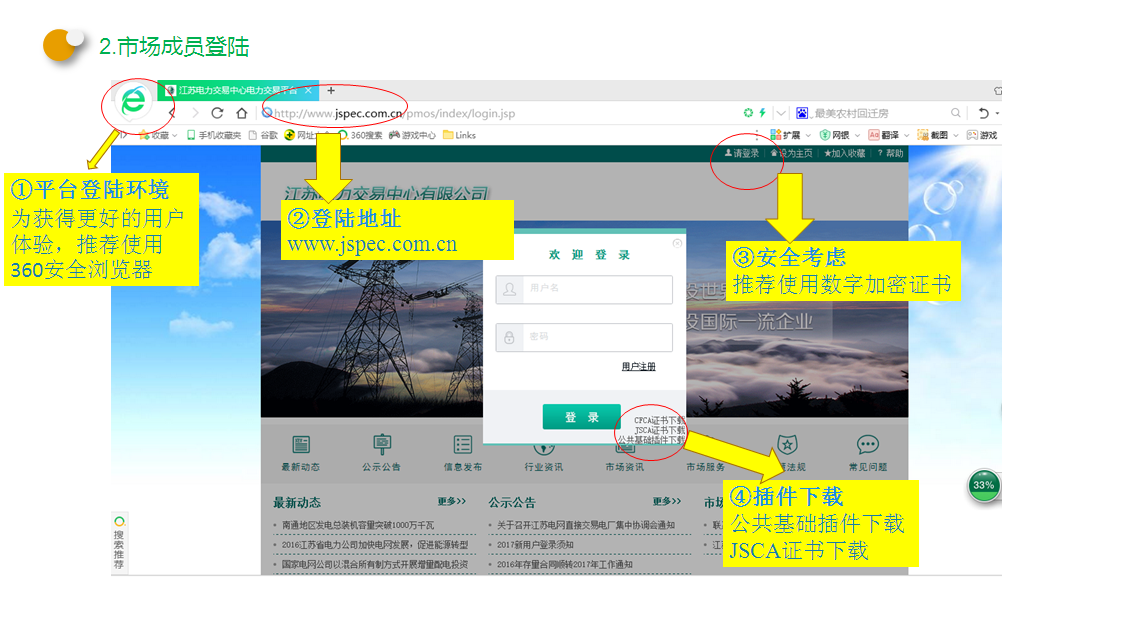Click the browser refresh button
Image resolution: width=1121 pixels, height=633 pixels.
point(217,113)
